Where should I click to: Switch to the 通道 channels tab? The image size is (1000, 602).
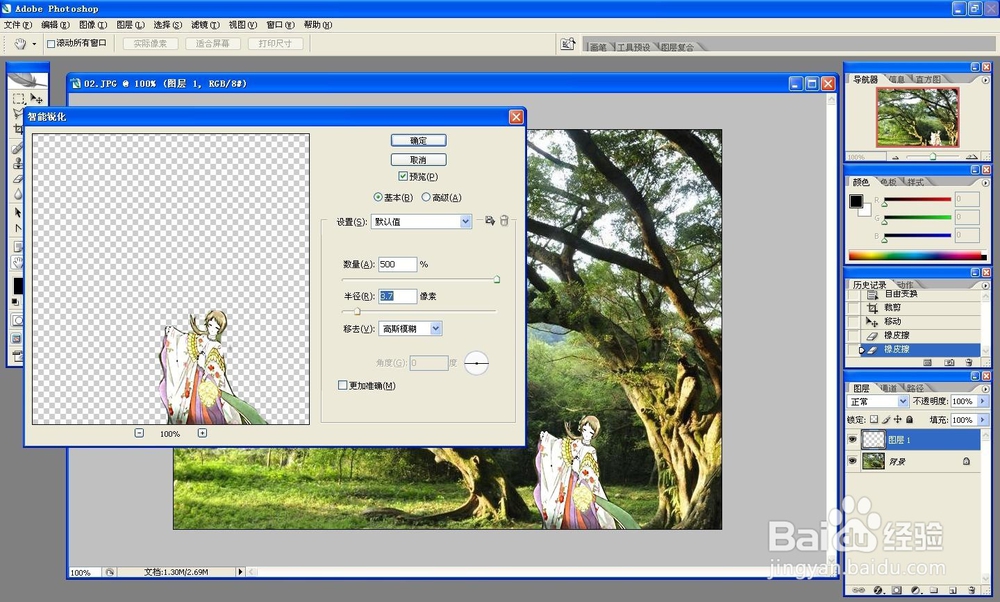click(x=887, y=387)
